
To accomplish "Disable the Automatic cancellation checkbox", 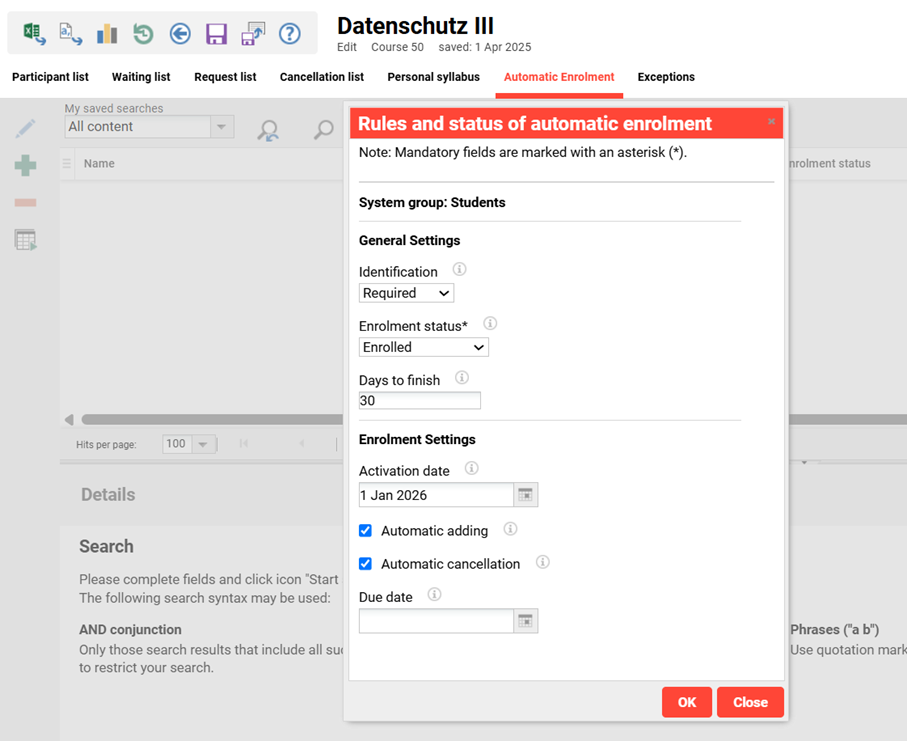I will coord(366,564).
